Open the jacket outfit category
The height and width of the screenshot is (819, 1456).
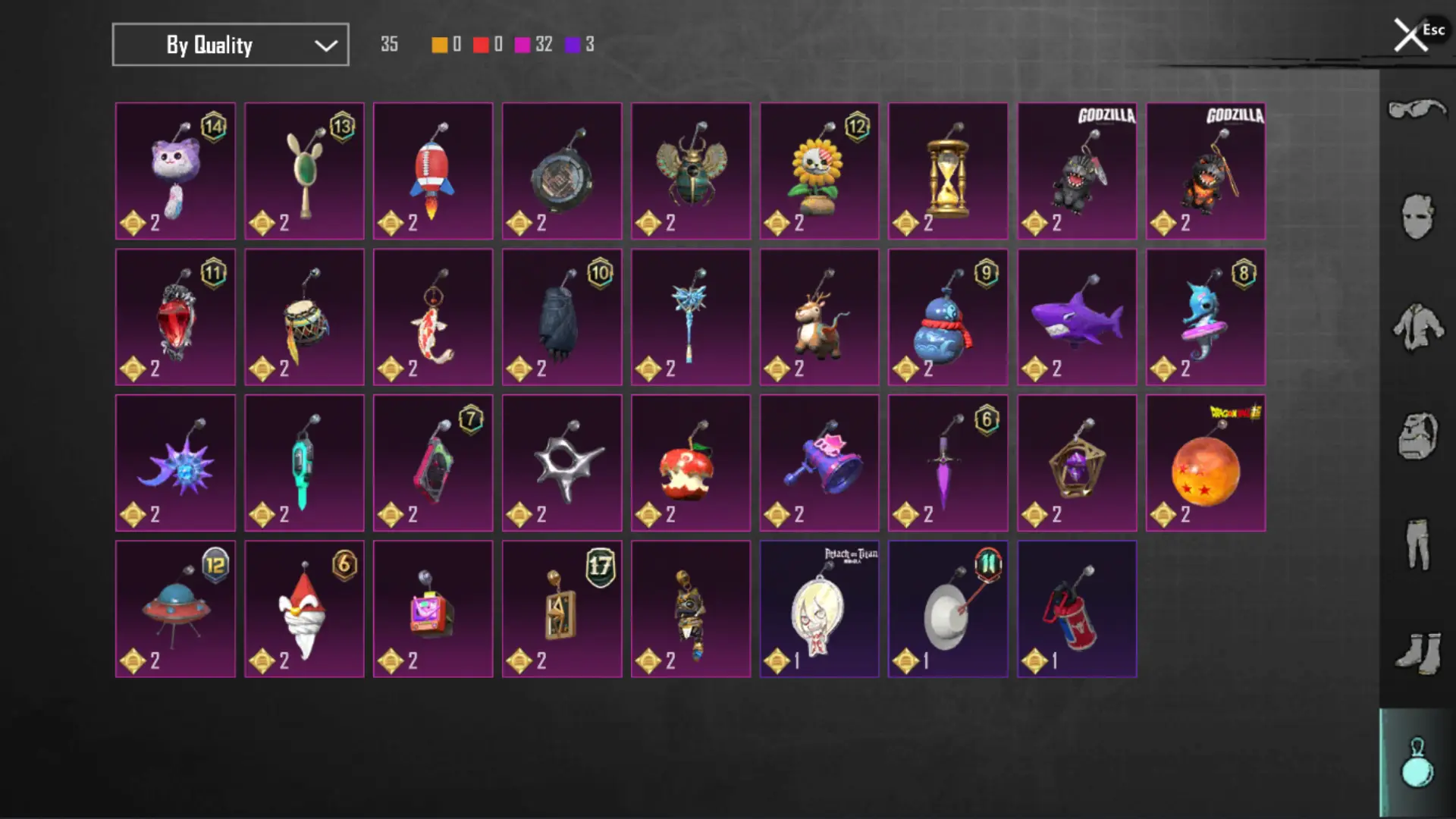(x=1417, y=326)
